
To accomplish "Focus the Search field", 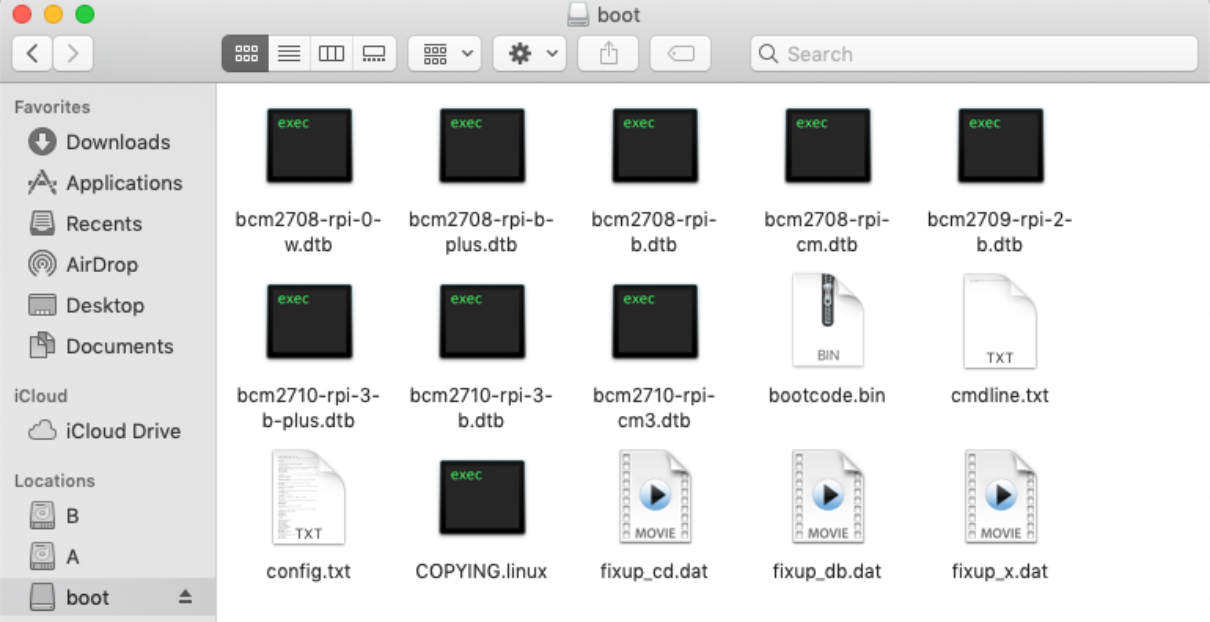I will [974, 54].
